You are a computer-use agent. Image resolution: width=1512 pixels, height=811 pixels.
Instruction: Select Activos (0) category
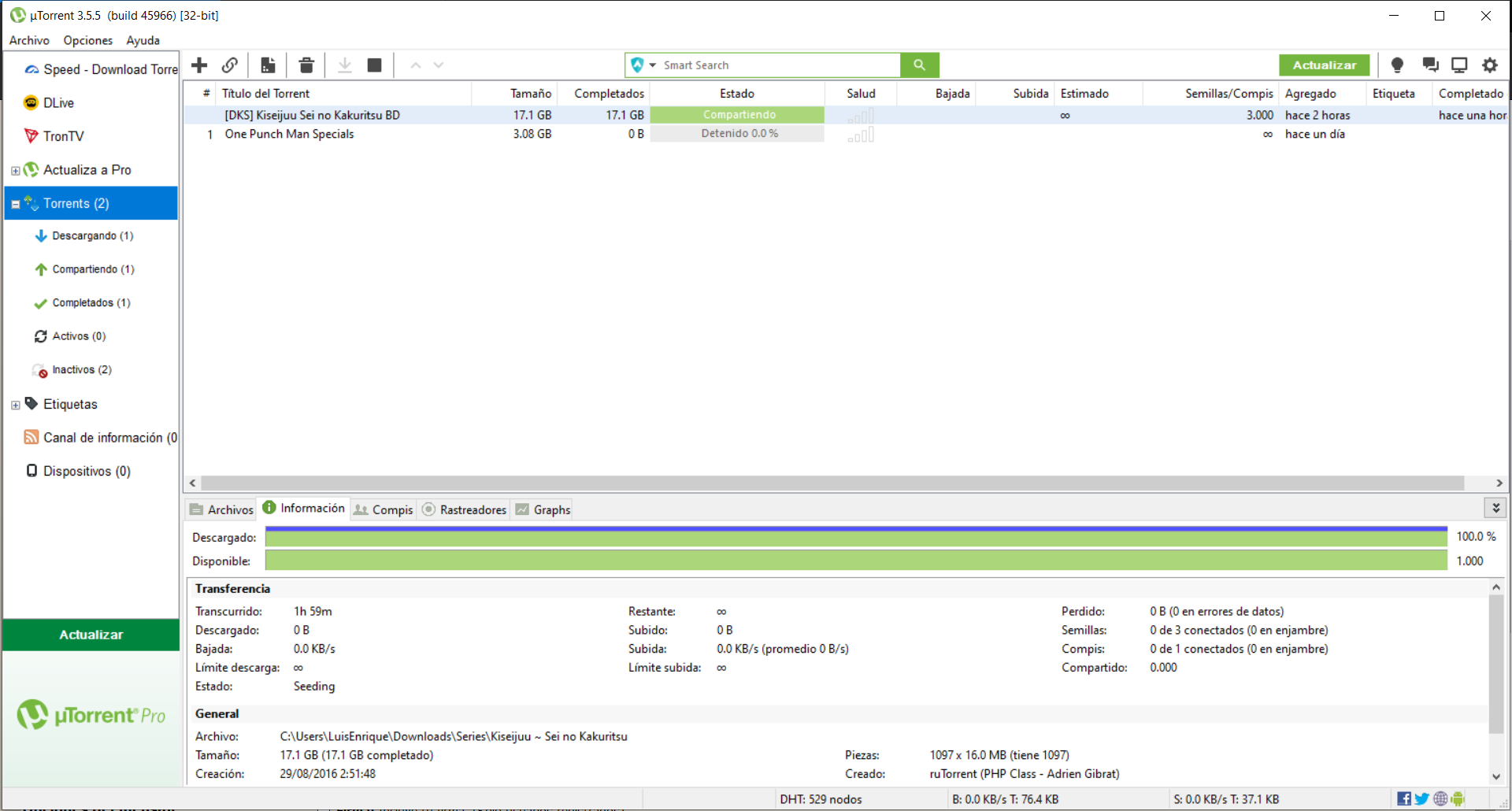click(69, 336)
